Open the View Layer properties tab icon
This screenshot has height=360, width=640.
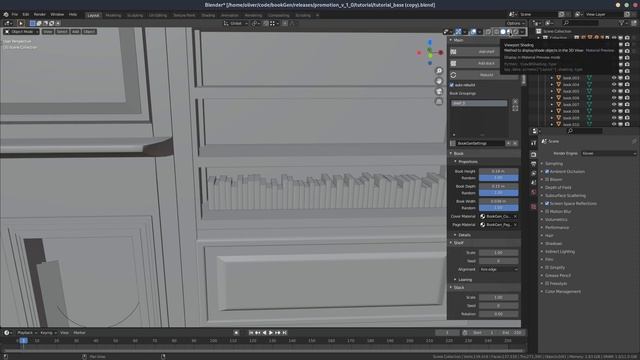533,173
